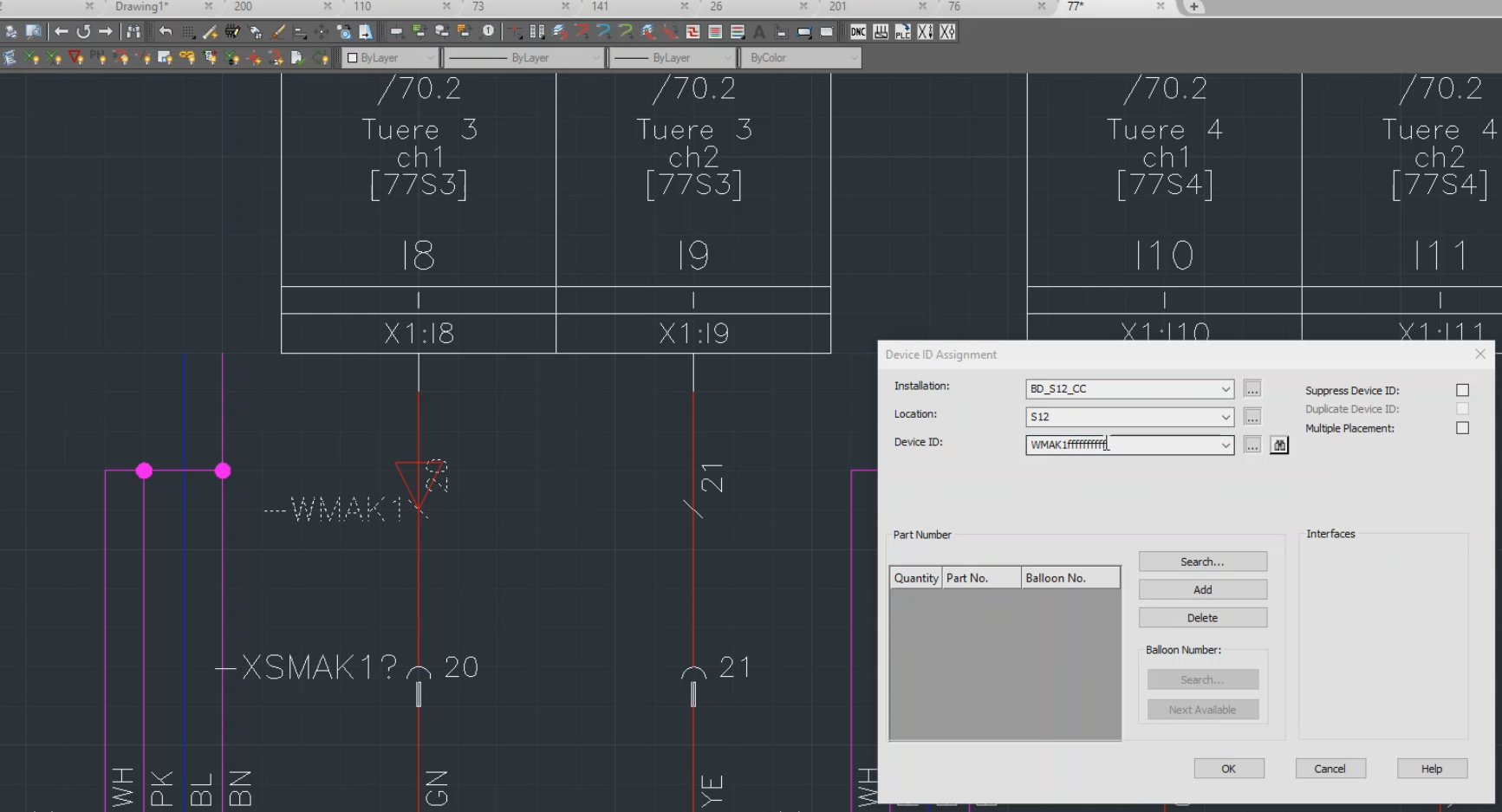Click the back arrow navigation icon
The height and width of the screenshot is (812, 1502).
[x=61, y=31]
